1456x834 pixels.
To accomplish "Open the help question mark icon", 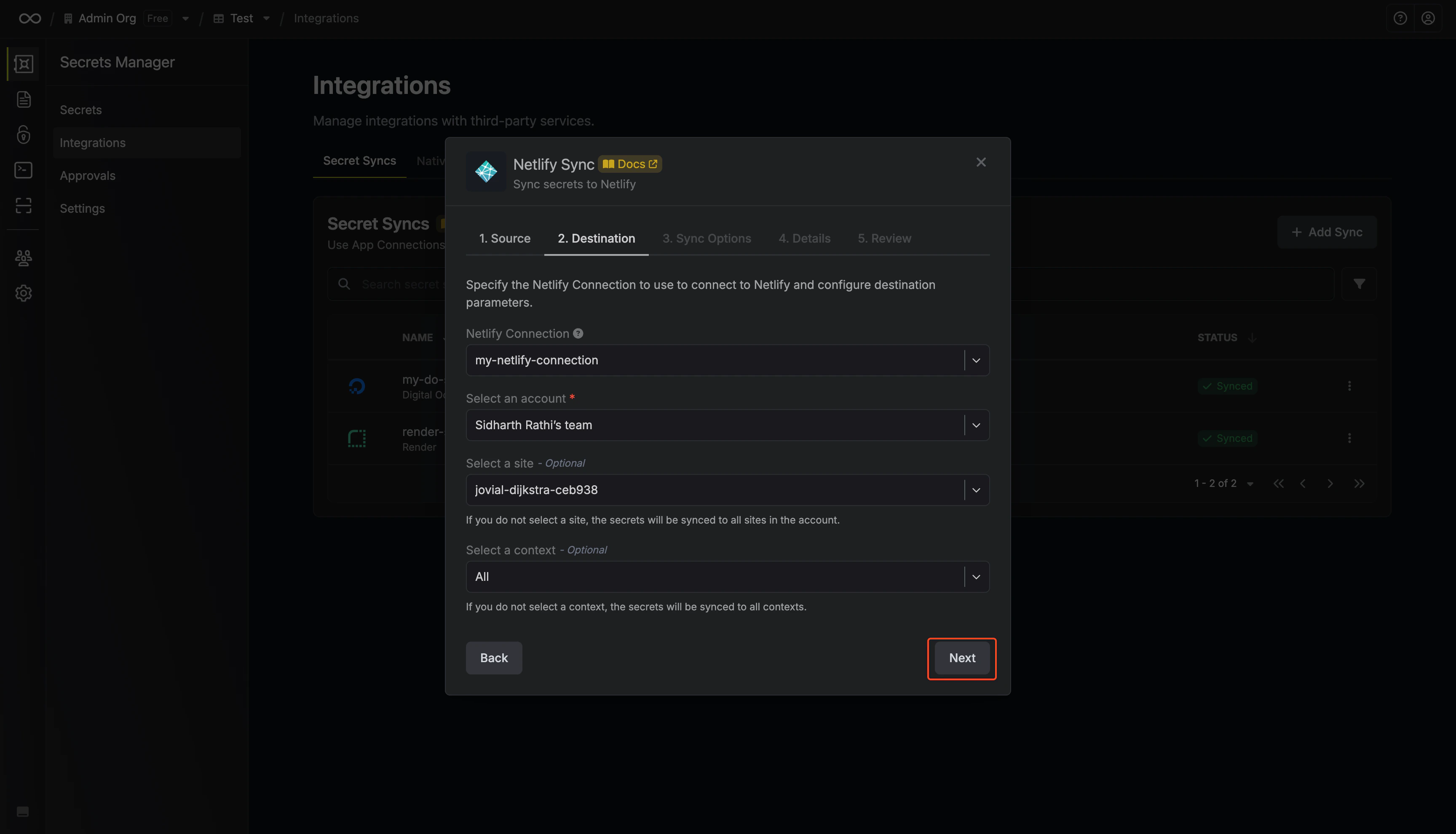I will click(x=1400, y=19).
